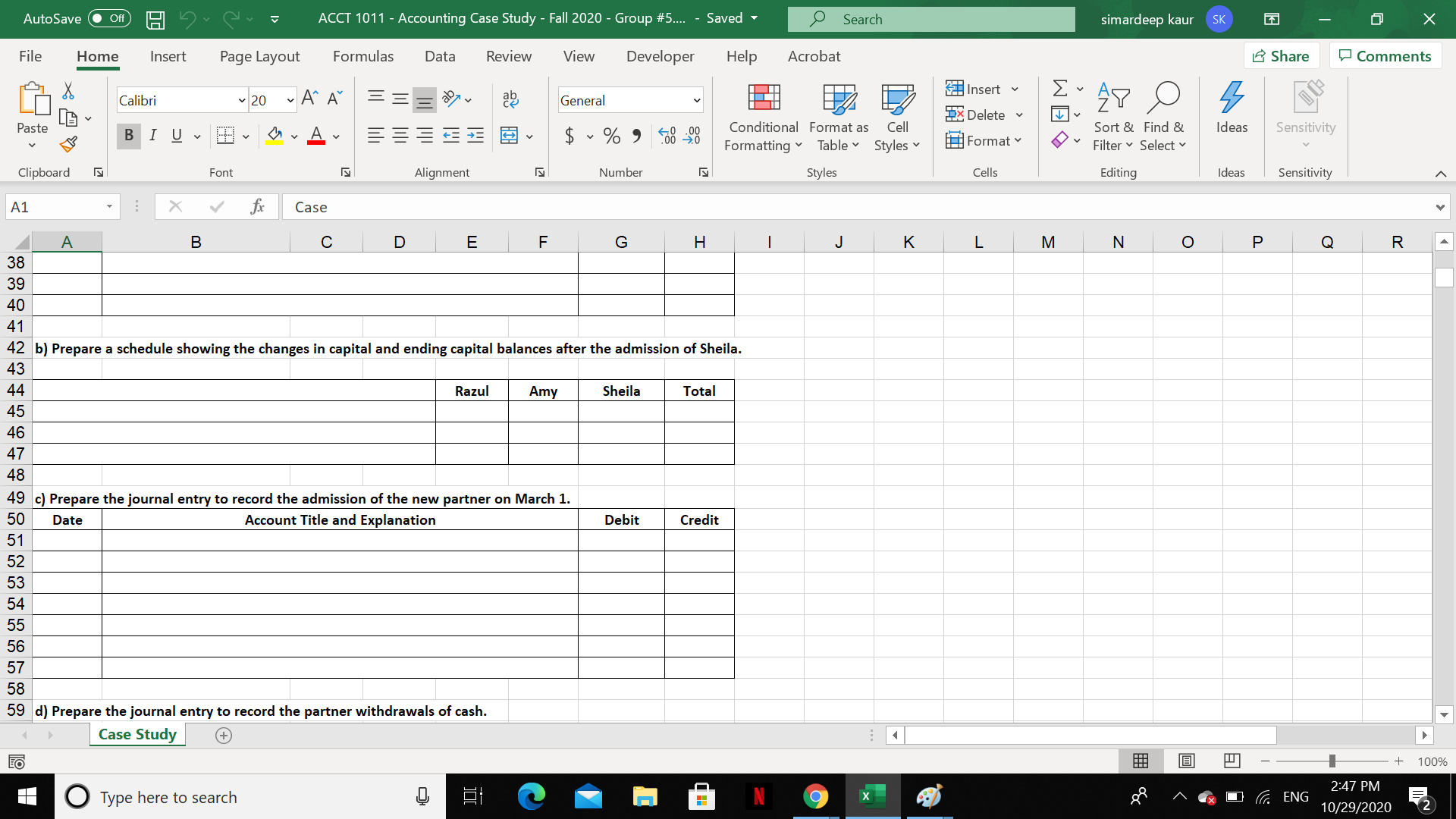
Task: Apply percent number format
Action: click(612, 136)
